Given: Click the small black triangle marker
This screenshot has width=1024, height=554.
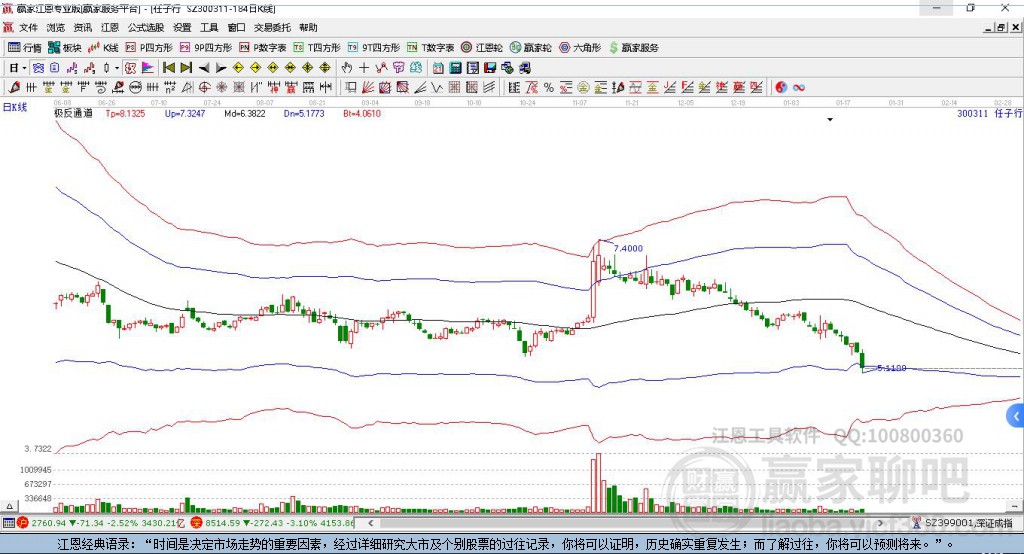Looking at the screenshot, I should coord(830,120).
